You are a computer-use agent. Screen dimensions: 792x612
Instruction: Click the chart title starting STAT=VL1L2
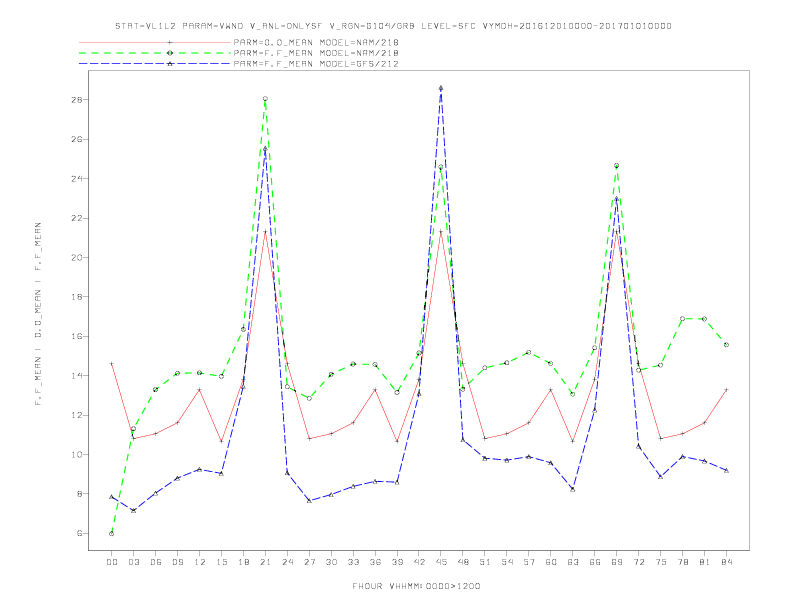[393, 26]
